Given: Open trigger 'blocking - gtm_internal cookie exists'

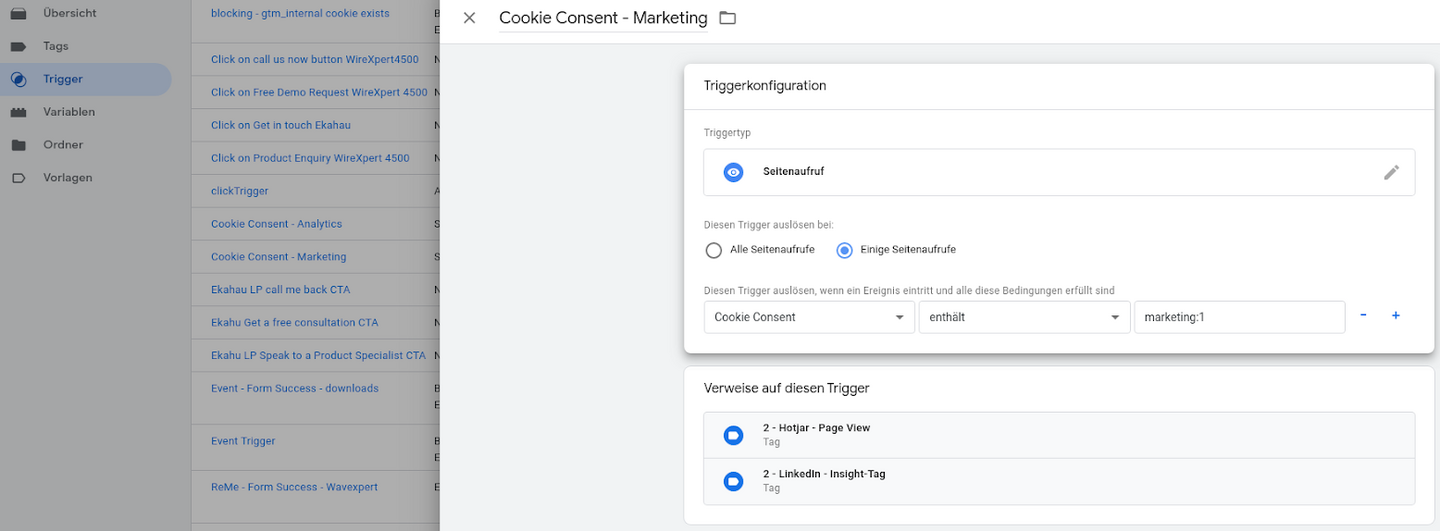Looking at the screenshot, I should coord(300,14).
